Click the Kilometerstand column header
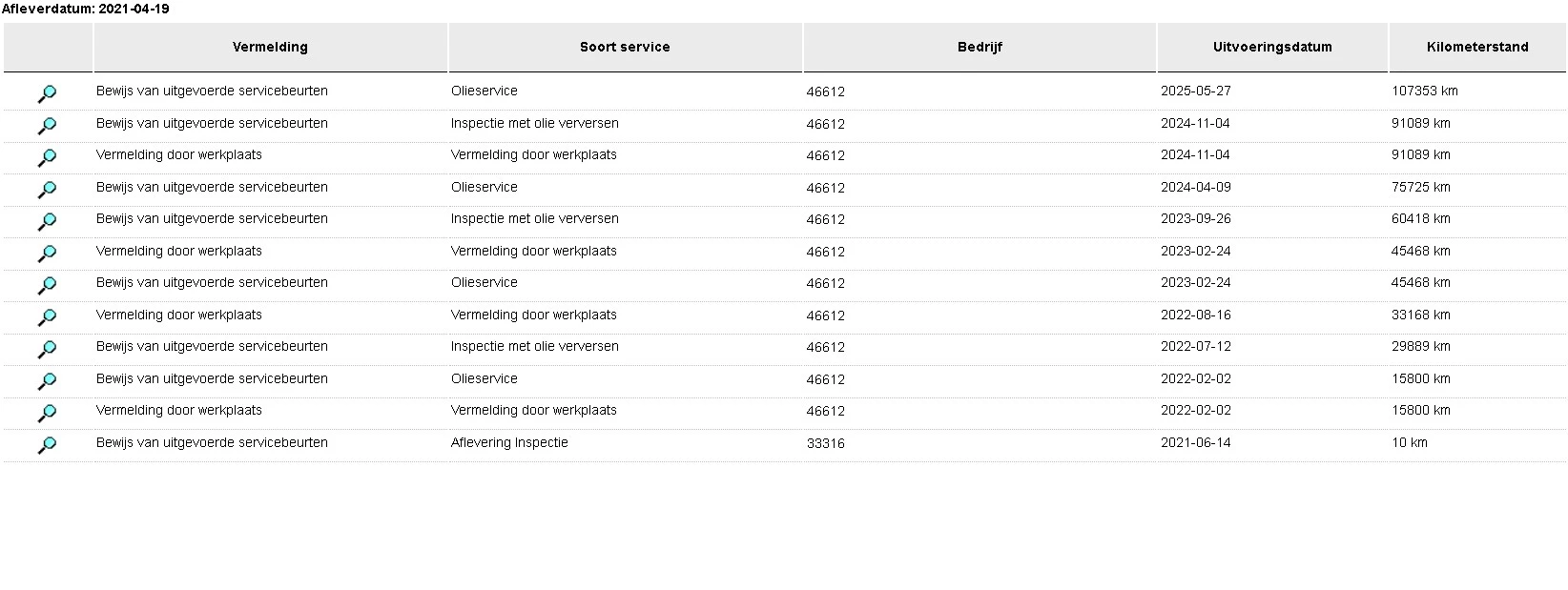Screen dimensions: 1568x590 pyautogui.click(x=1477, y=47)
